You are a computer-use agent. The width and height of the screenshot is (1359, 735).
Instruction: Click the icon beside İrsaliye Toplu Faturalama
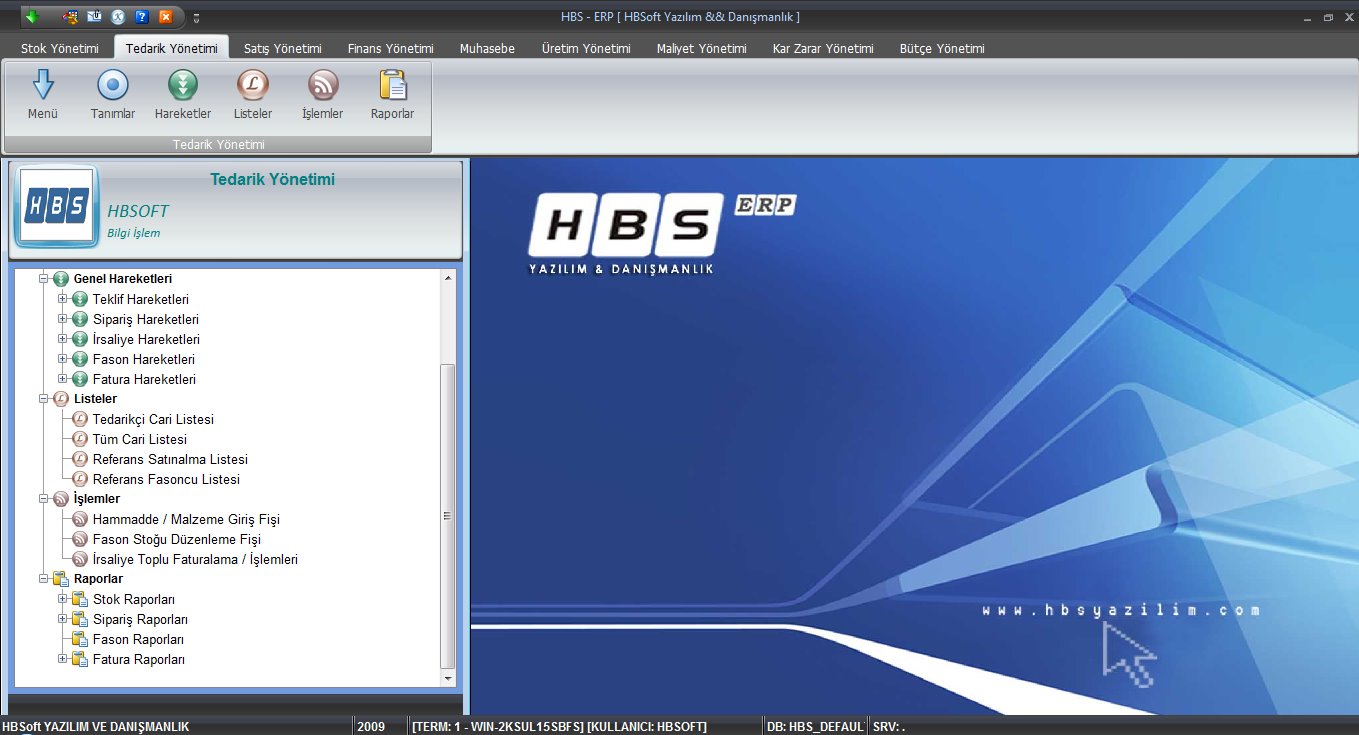[x=81, y=560]
